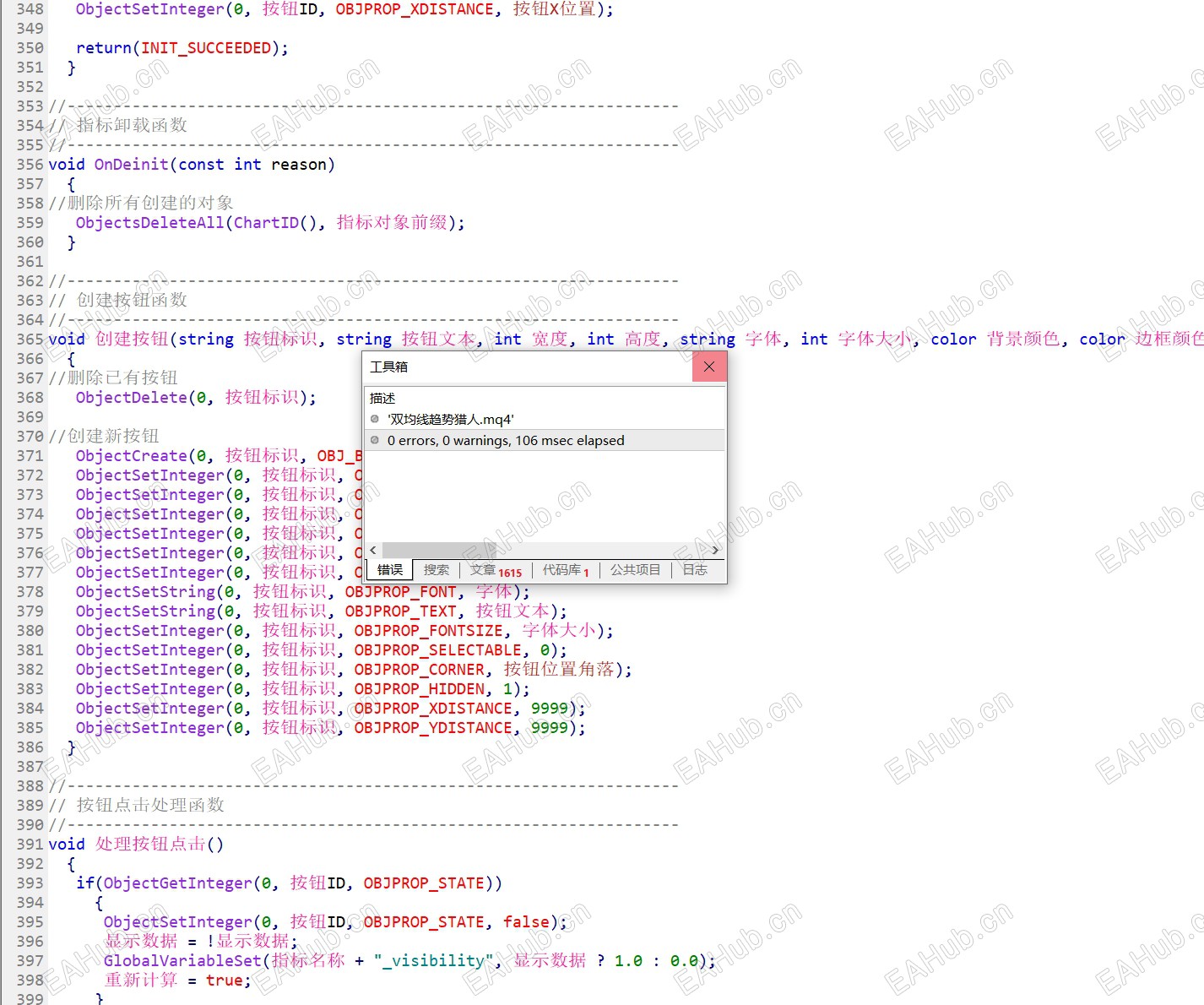This screenshot has height=1005, width=1204.
Task: Click the 处理按钮点击 function name
Action: [150, 845]
